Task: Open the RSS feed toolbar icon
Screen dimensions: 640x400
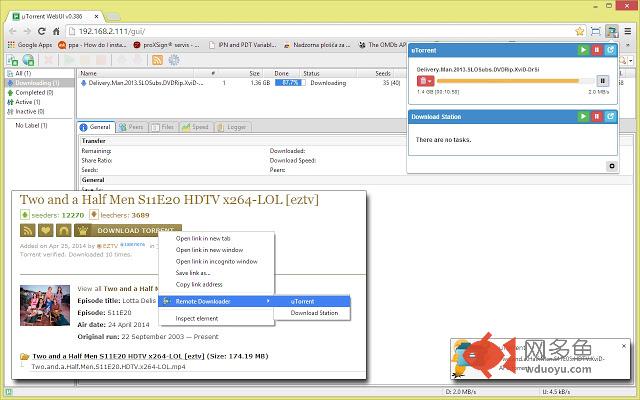Action: 158,60
